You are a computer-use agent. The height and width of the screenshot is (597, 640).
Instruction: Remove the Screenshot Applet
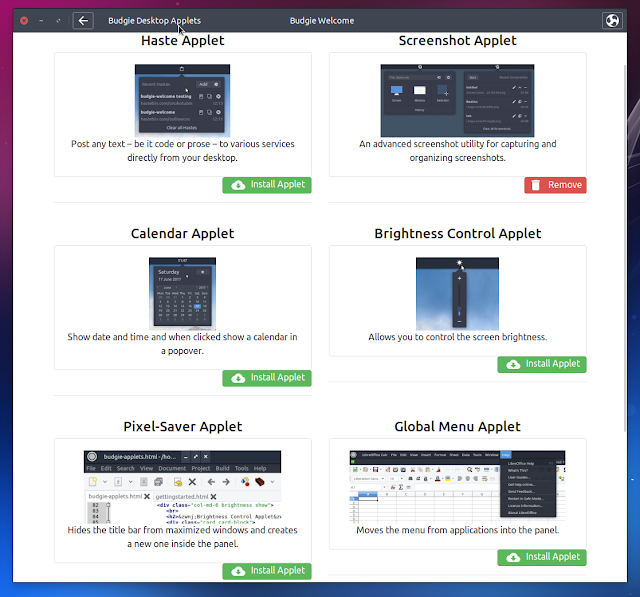[556, 185]
